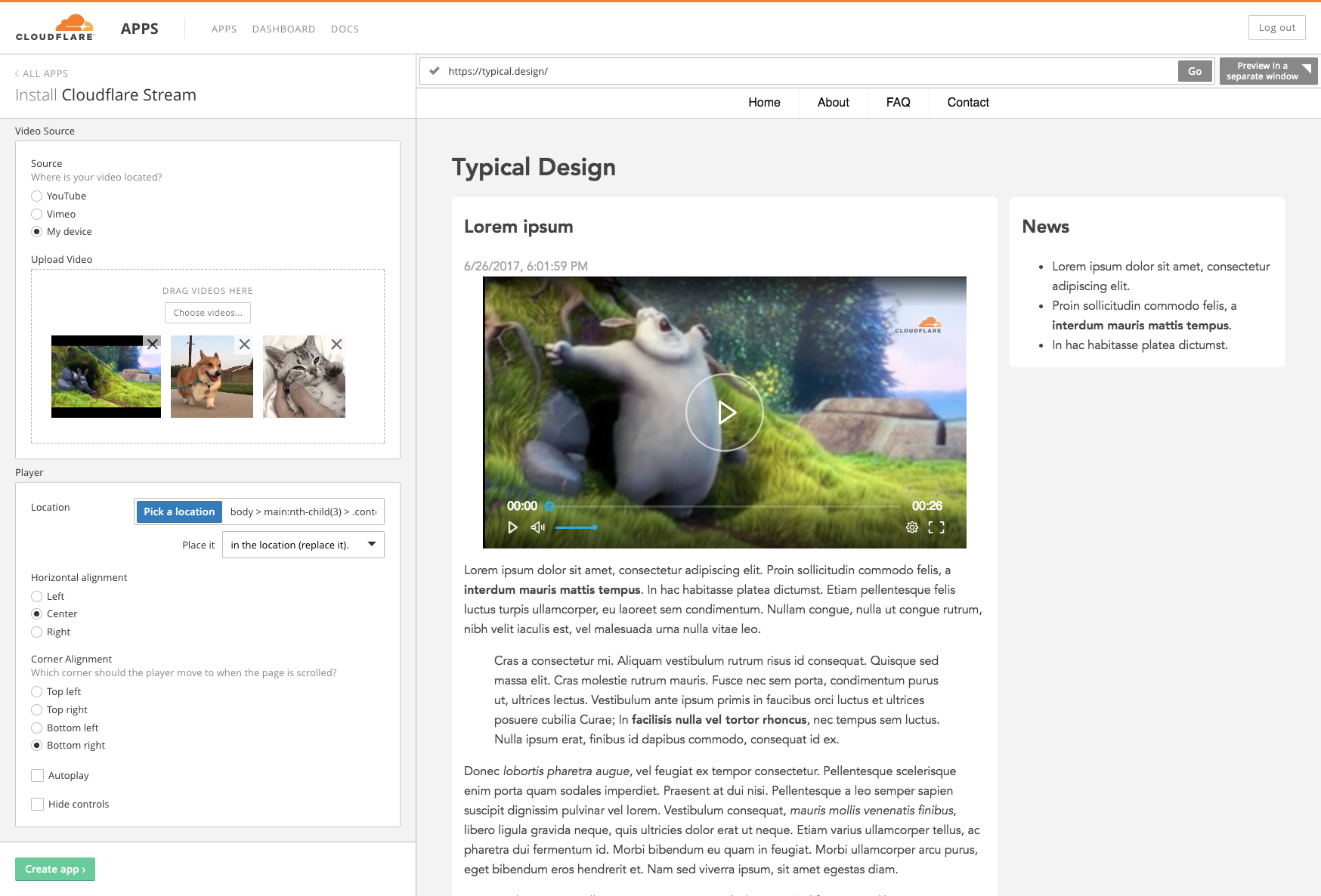The height and width of the screenshot is (896, 1321).
Task: Enable the Autoplay checkbox
Action: (x=37, y=775)
